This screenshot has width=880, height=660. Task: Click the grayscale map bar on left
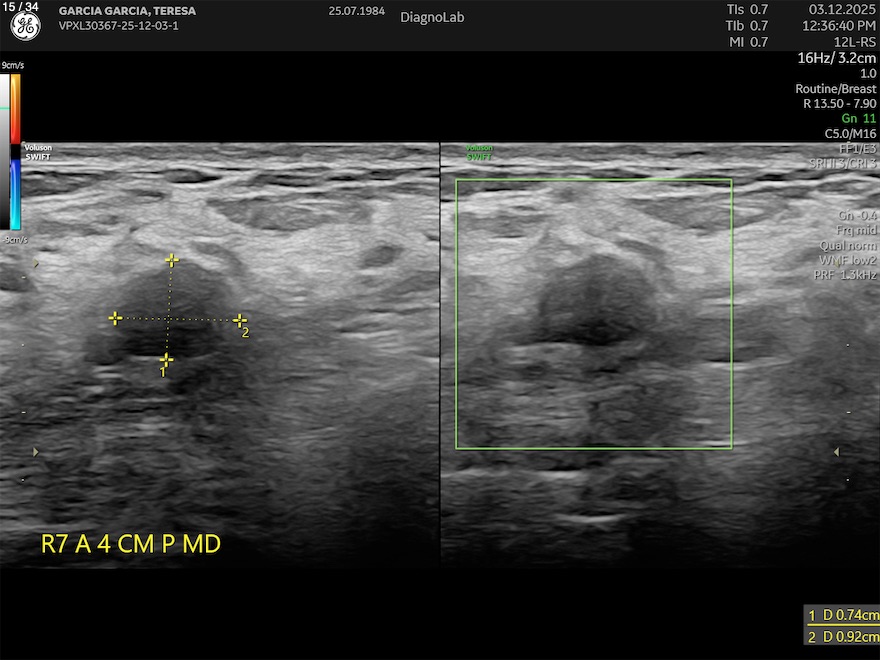pyautogui.click(x=5, y=150)
